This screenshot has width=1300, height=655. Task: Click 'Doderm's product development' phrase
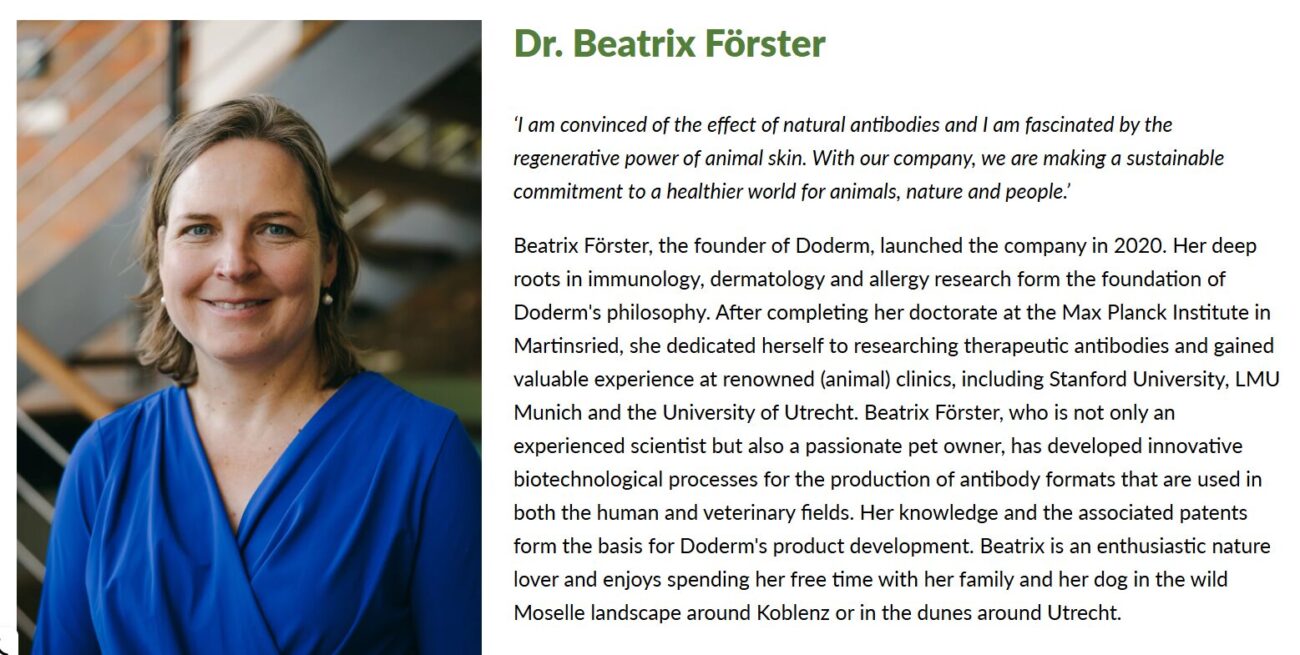(824, 546)
